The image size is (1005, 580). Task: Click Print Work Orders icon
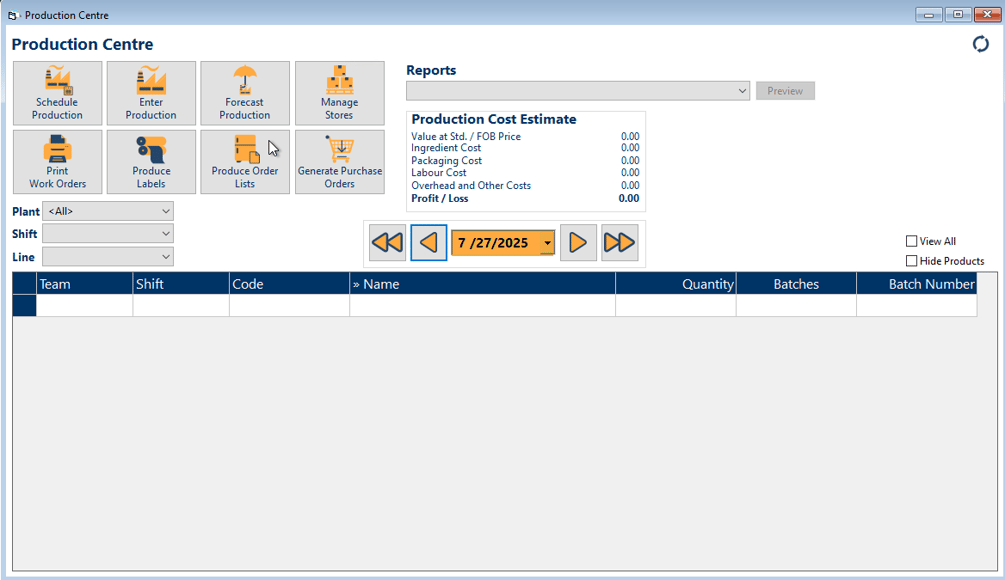57,149
